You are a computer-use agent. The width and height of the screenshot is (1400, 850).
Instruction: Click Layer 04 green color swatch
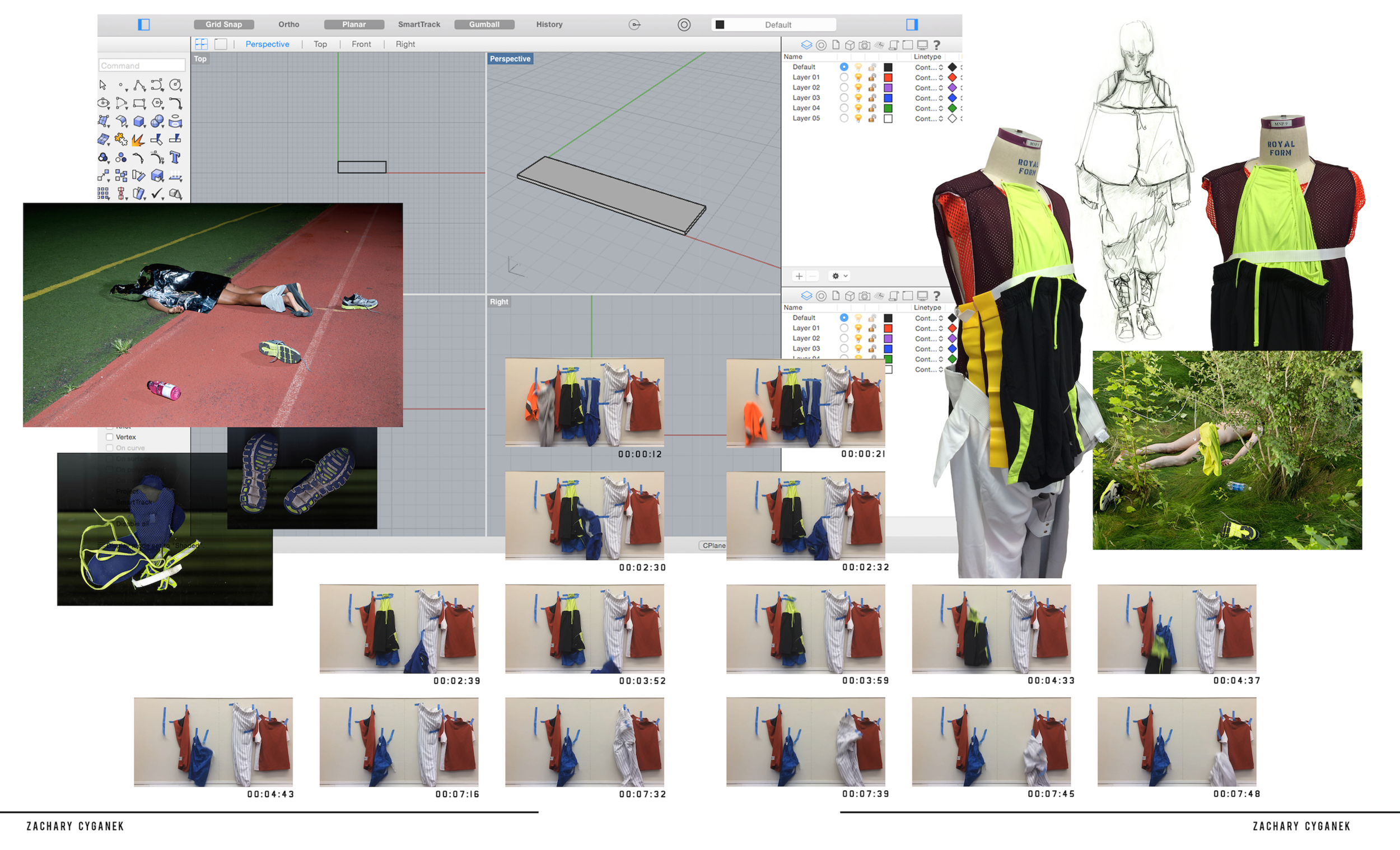click(888, 108)
